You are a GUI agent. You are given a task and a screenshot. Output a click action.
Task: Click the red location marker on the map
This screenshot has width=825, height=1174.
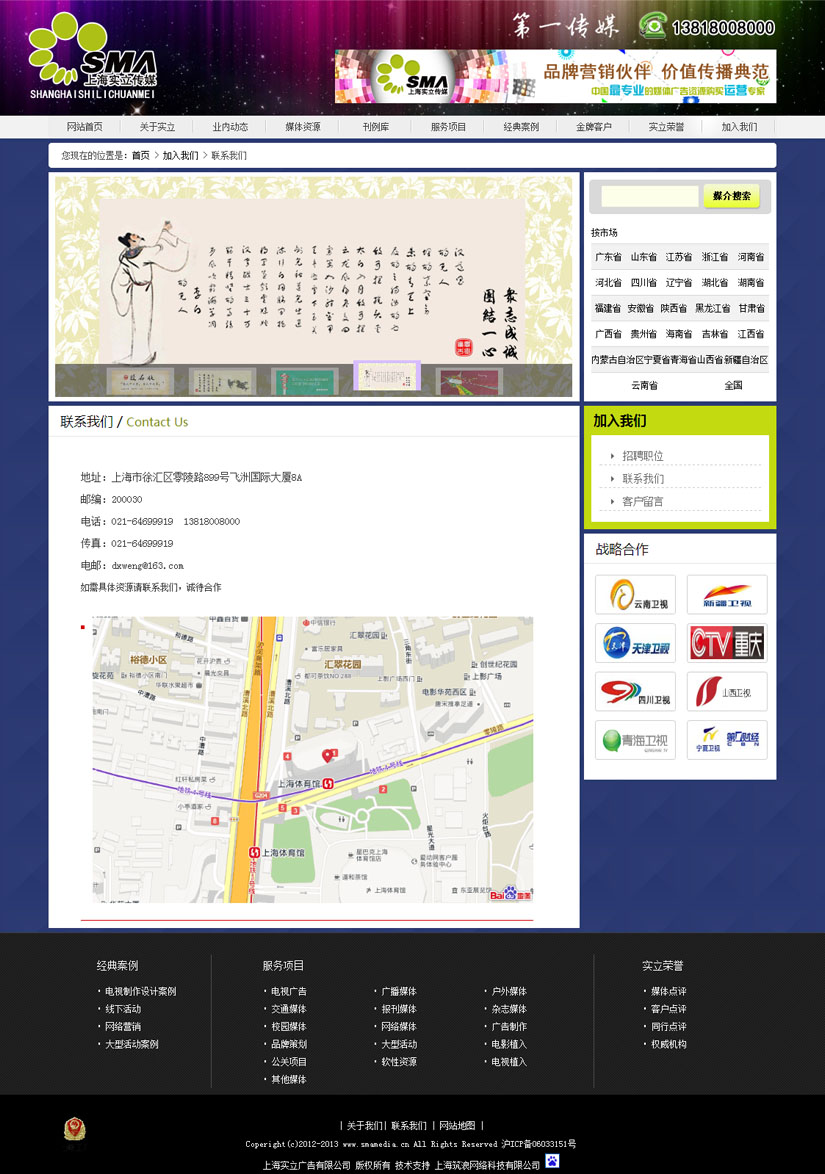pos(326,755)
